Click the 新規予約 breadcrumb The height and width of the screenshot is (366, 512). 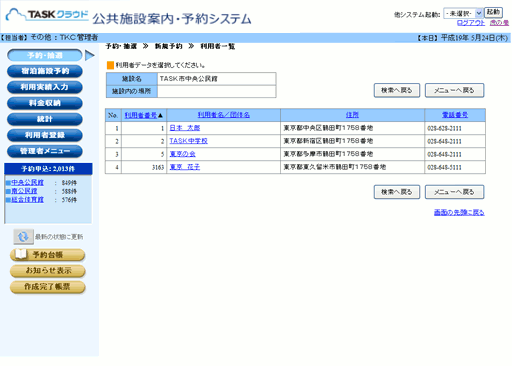[x=169, y=46]
